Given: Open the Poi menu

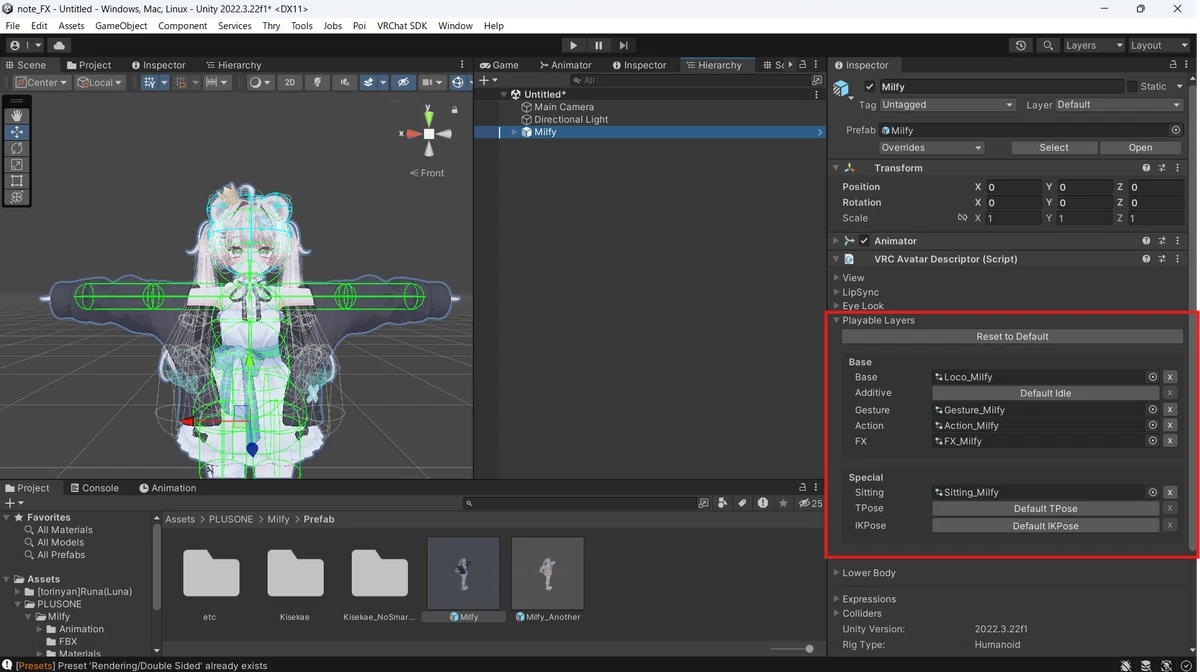Looking at the screenshot, I should click(359, 26).
